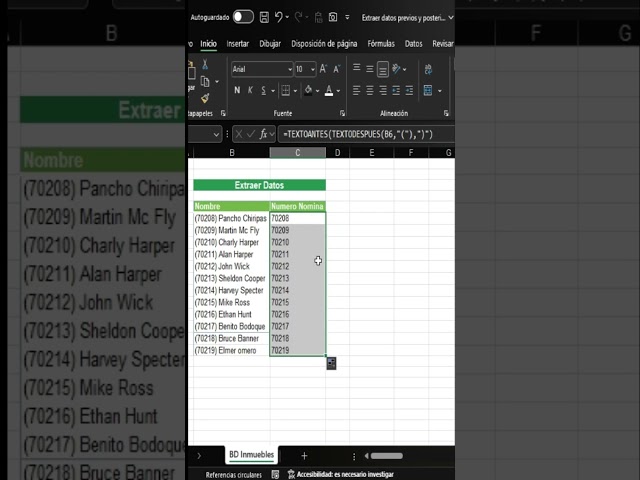Click the Decrease Indent icon
Image resolution: width=640 pixels, height=480 pixels.
click(396, 90)
